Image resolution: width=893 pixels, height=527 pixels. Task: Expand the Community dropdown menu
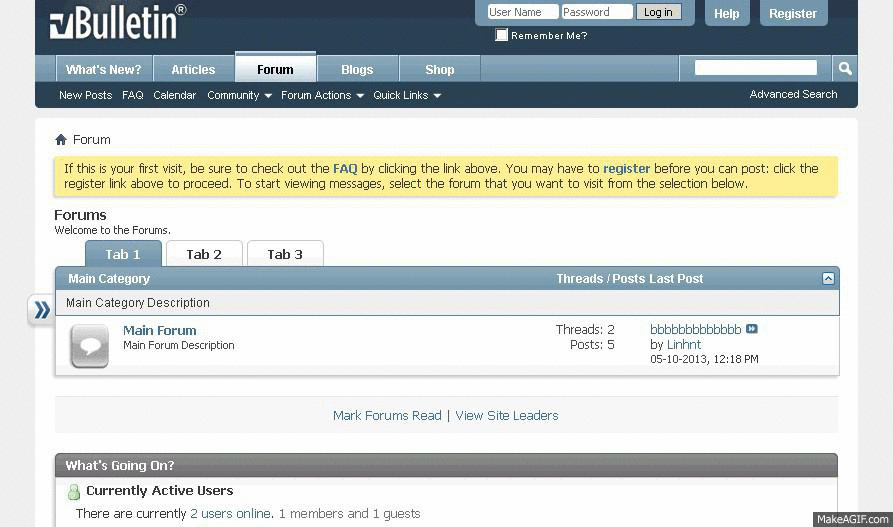point(239,95)
